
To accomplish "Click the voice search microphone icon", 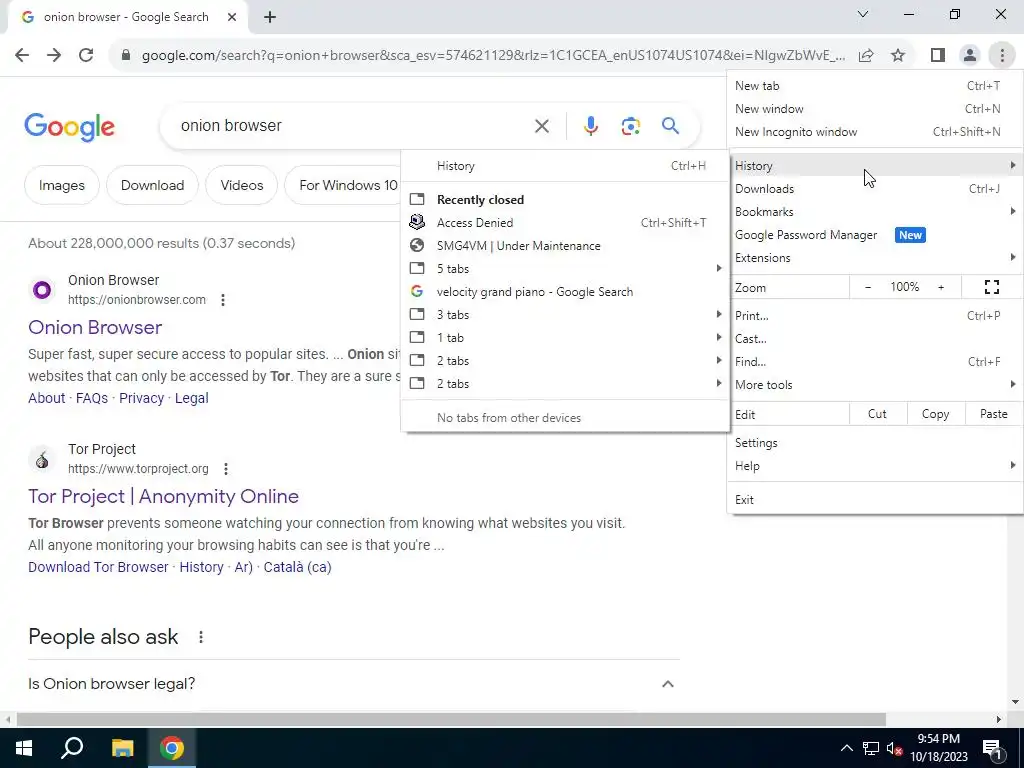I will coord(590,126).
